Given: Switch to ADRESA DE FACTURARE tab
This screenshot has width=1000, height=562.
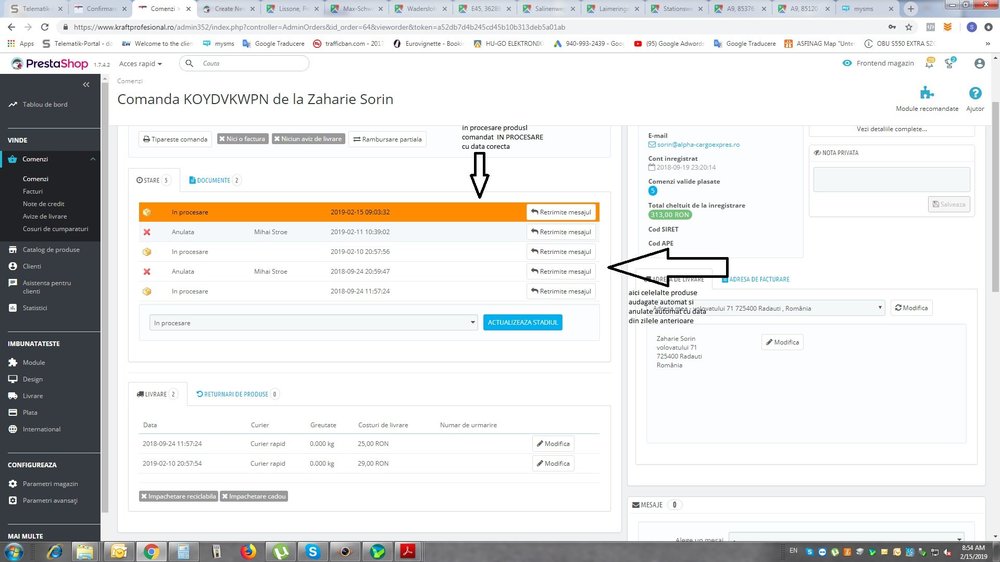Looking at the screenshot, I should pyautogui.click(x=756, y=279).
